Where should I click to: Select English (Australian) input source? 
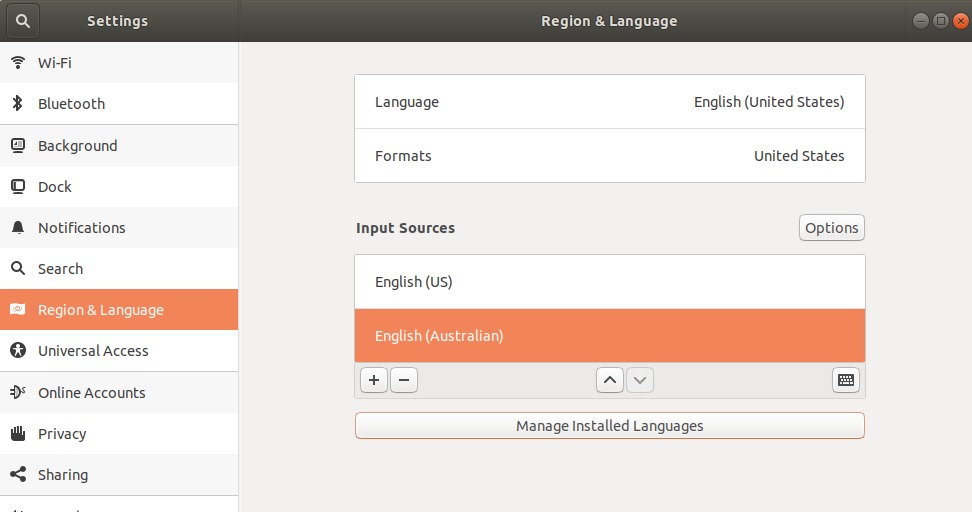point(610,335)
